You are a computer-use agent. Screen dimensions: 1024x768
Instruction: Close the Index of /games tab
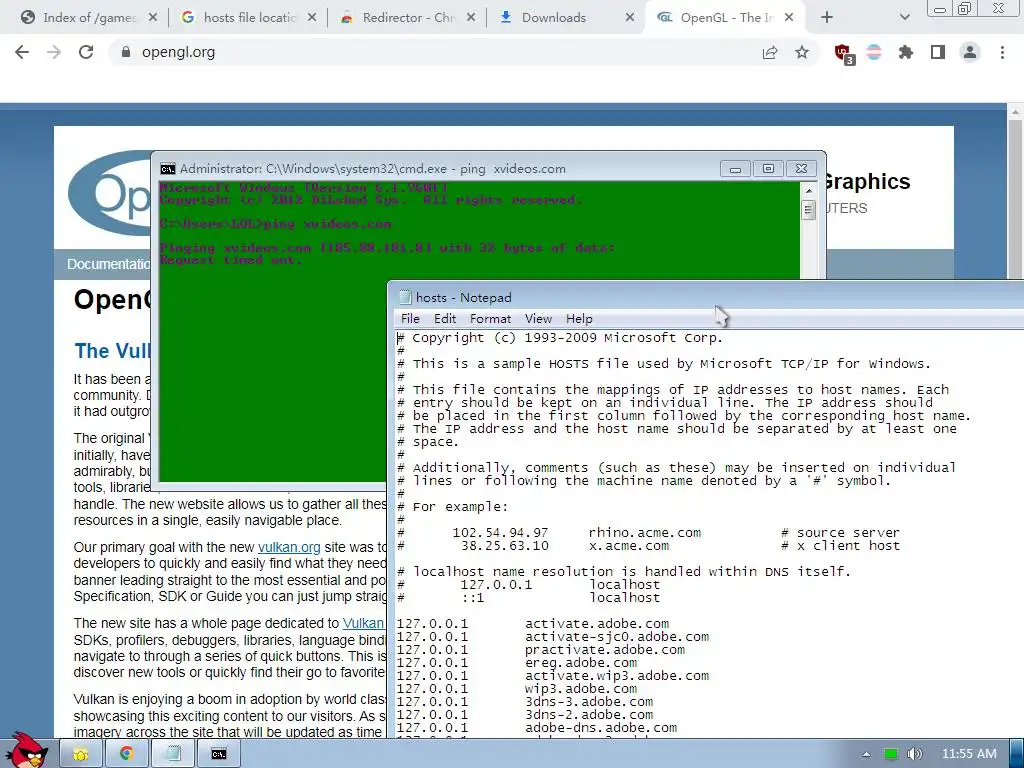point(153,18)
